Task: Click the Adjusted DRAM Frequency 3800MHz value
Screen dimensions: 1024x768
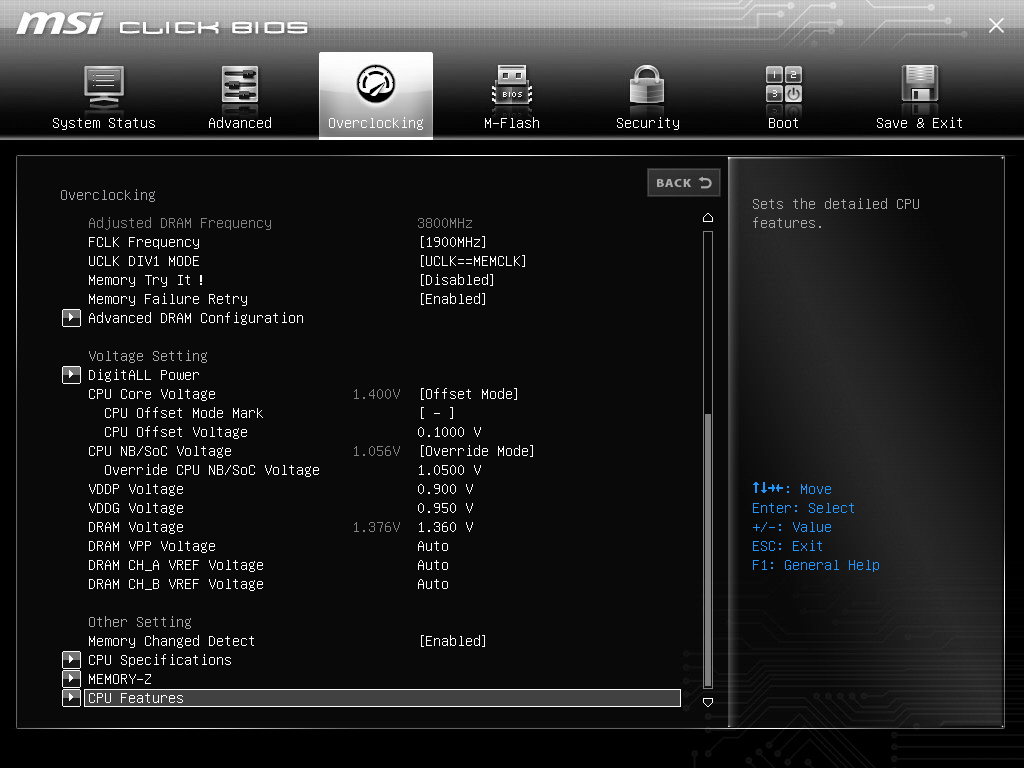Action: [445, 223]
